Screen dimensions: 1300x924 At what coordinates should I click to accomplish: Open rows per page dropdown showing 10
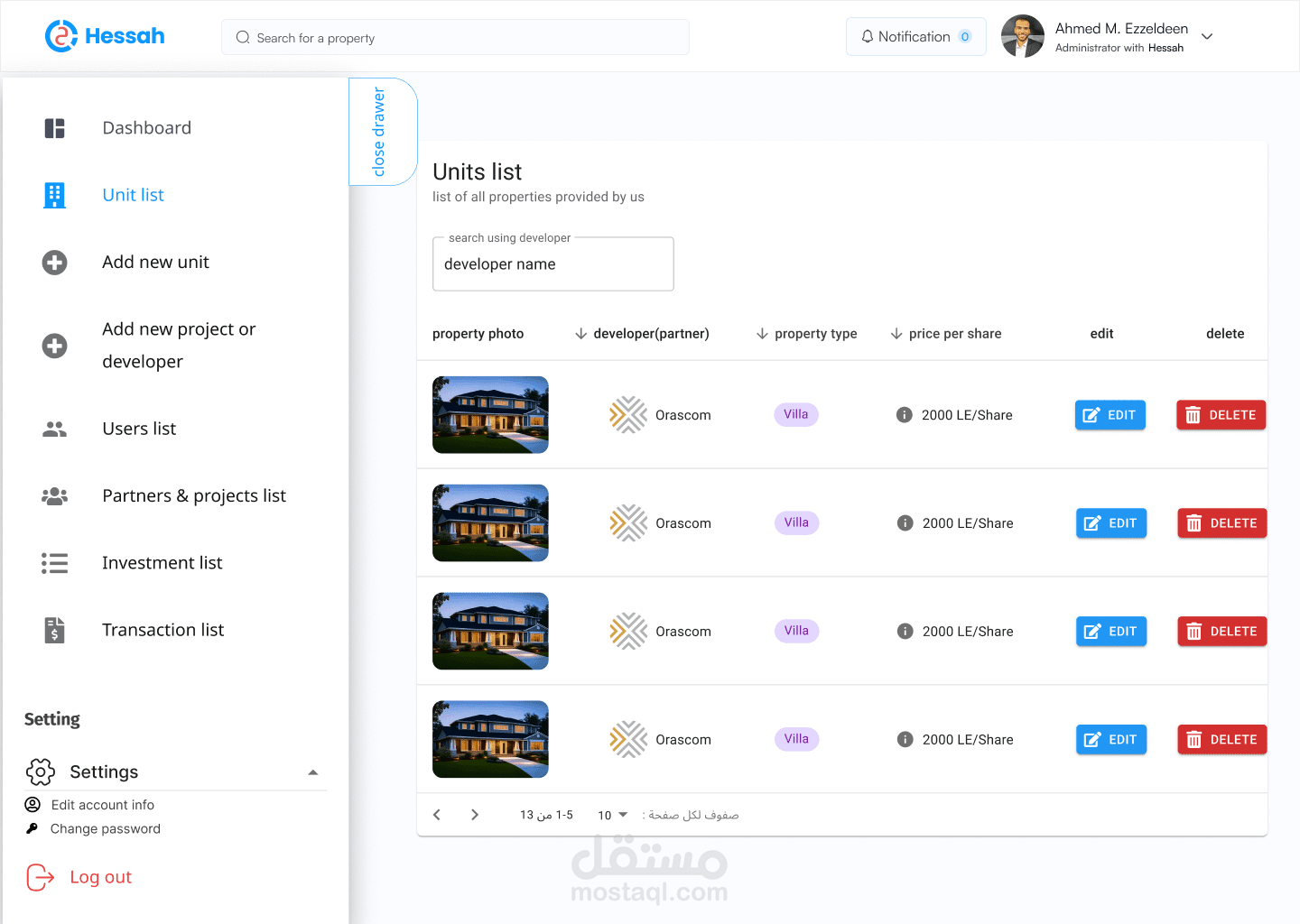pos(612,815)
